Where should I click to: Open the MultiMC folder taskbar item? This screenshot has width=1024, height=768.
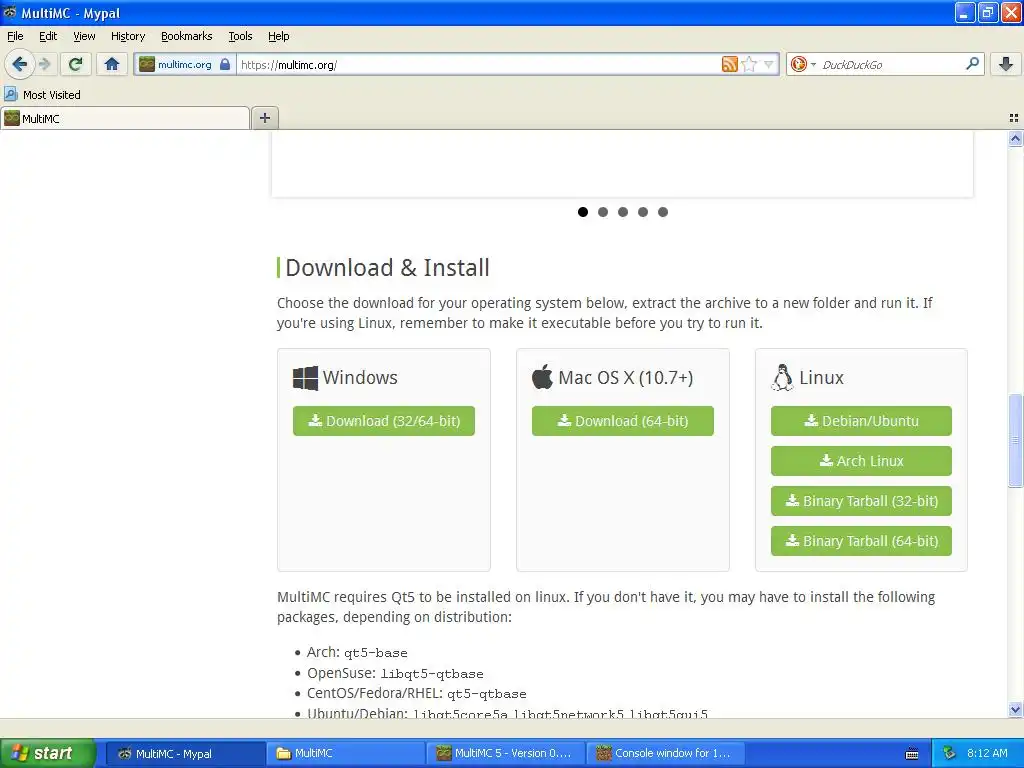(345, 753)
